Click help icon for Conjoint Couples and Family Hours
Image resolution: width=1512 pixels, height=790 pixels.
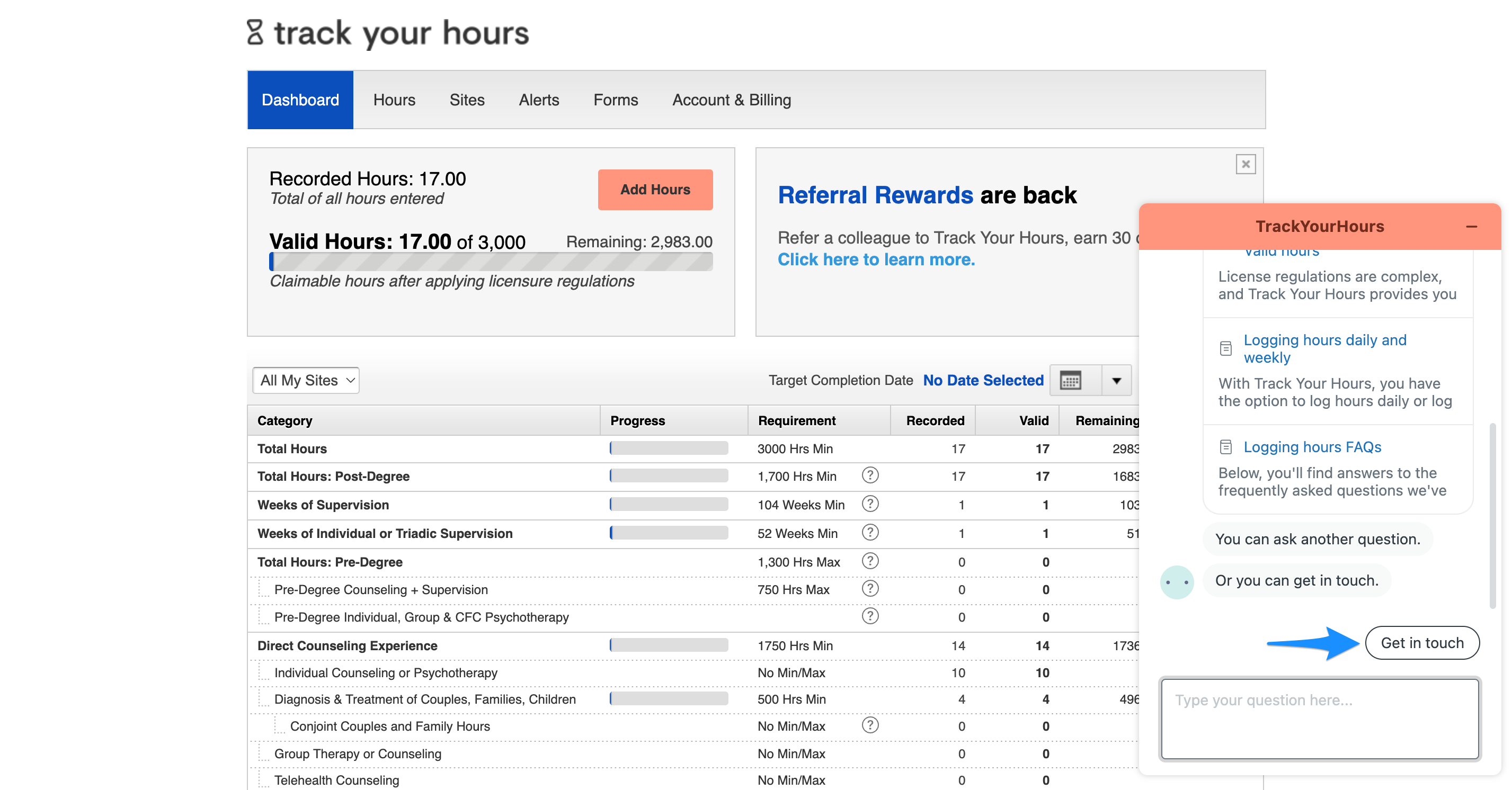click(x=870, y=725)
